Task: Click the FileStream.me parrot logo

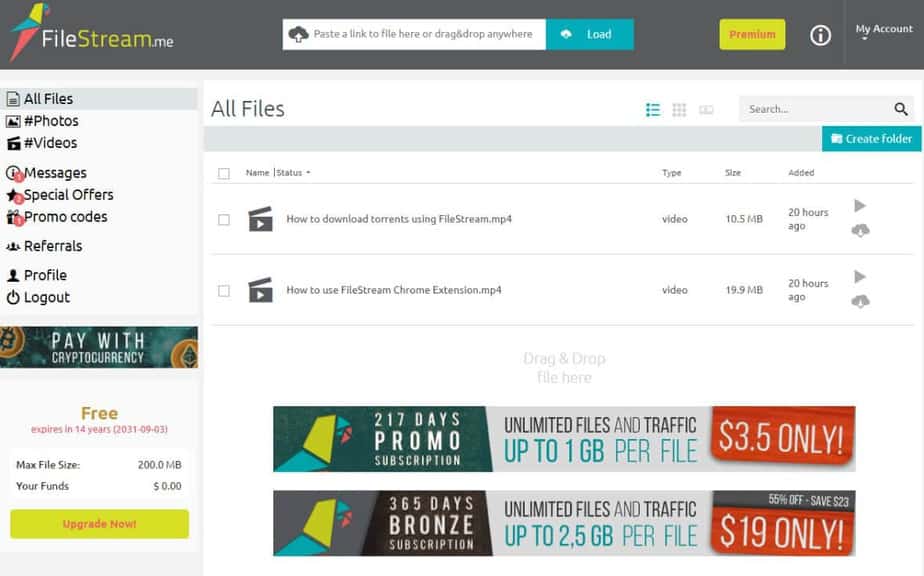Action: [91, 33]
